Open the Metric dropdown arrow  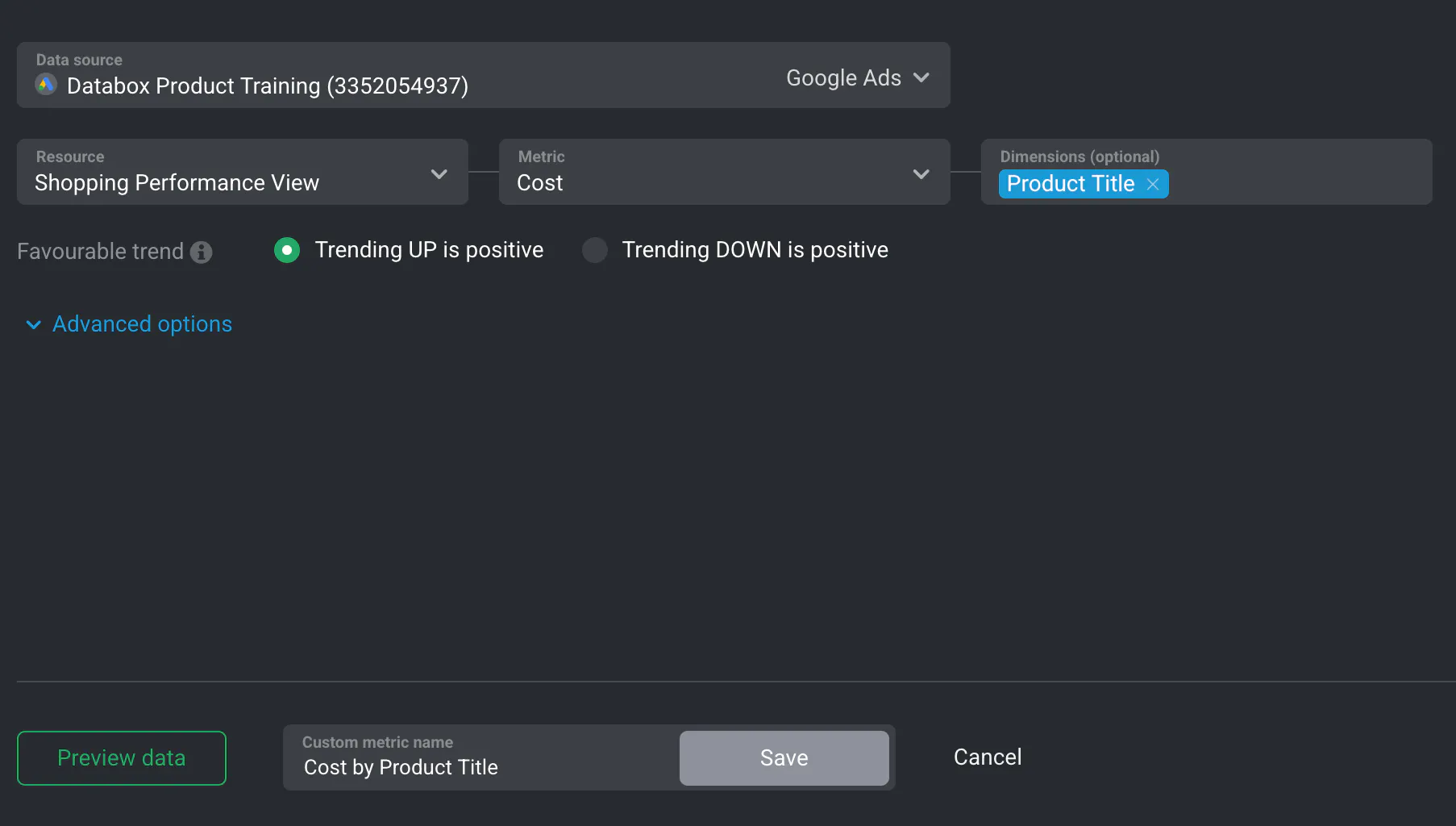(x=921, y=174)
